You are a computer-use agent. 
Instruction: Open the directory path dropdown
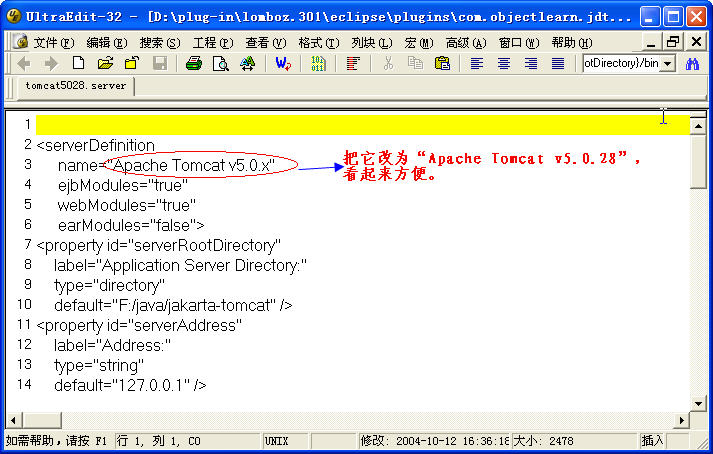667,63
